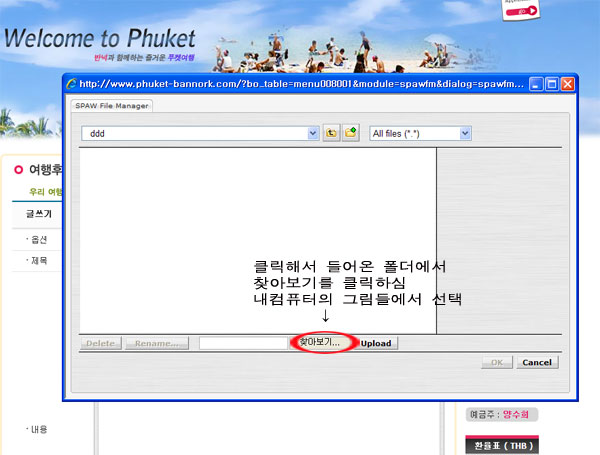This screenshot has height=455, width=600.
Task: Click the Delete button
Action: 100,343
